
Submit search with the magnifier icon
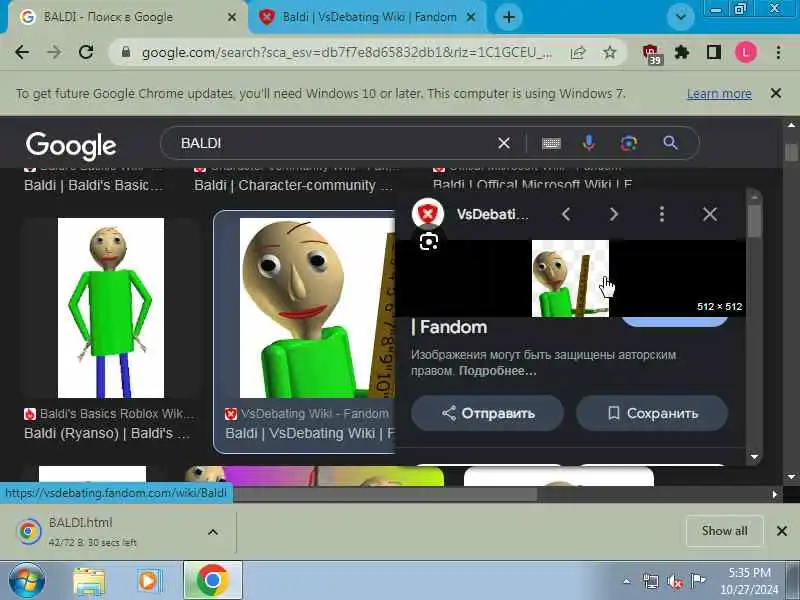(670, 143)
